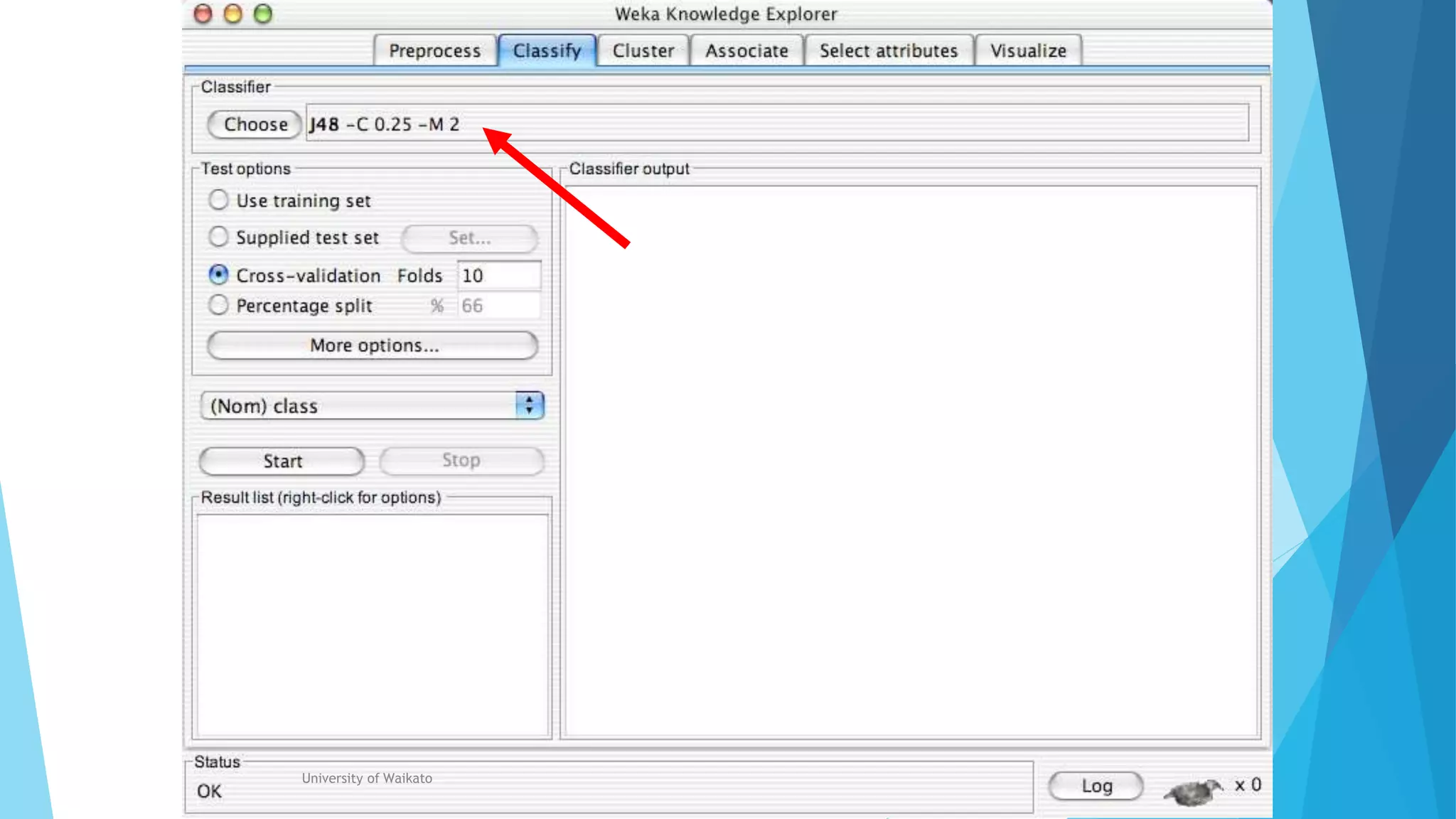Click the Start button
Viewport: 1456px width, 819px height.
282,461
